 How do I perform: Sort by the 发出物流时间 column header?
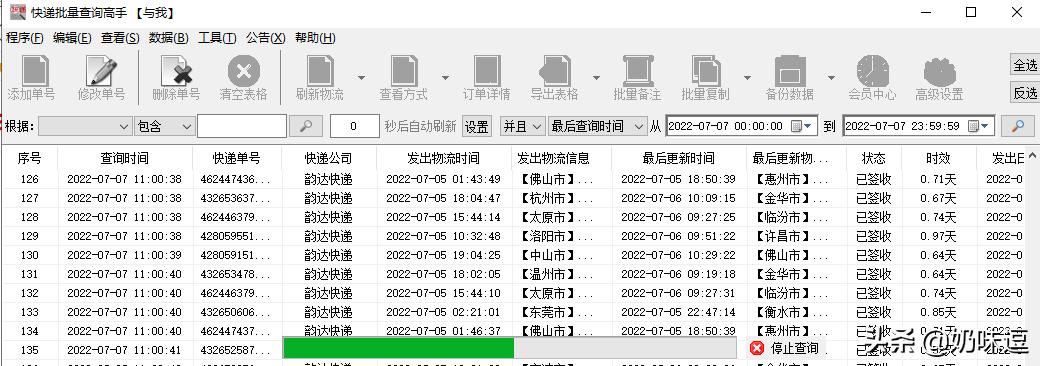point(444,158)
